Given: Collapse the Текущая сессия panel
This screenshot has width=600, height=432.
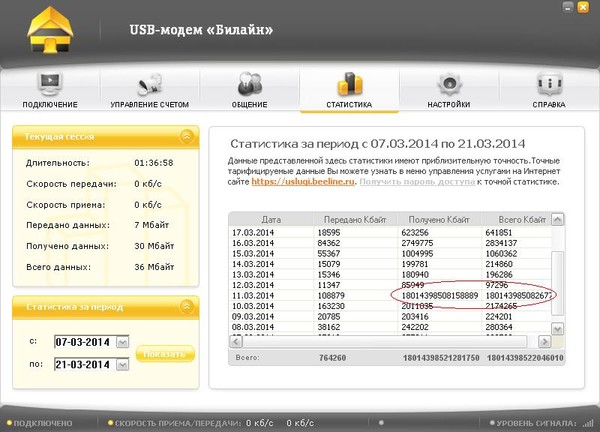Looking at the screenshot, I should click(187, 136).
